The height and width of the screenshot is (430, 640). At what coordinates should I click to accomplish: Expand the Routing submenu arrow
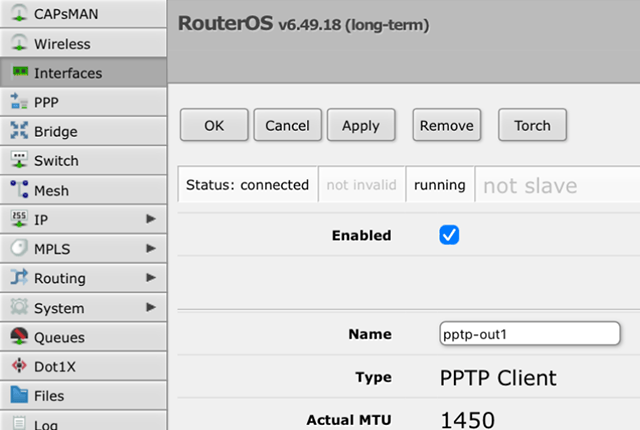click(x=151, y=278)
